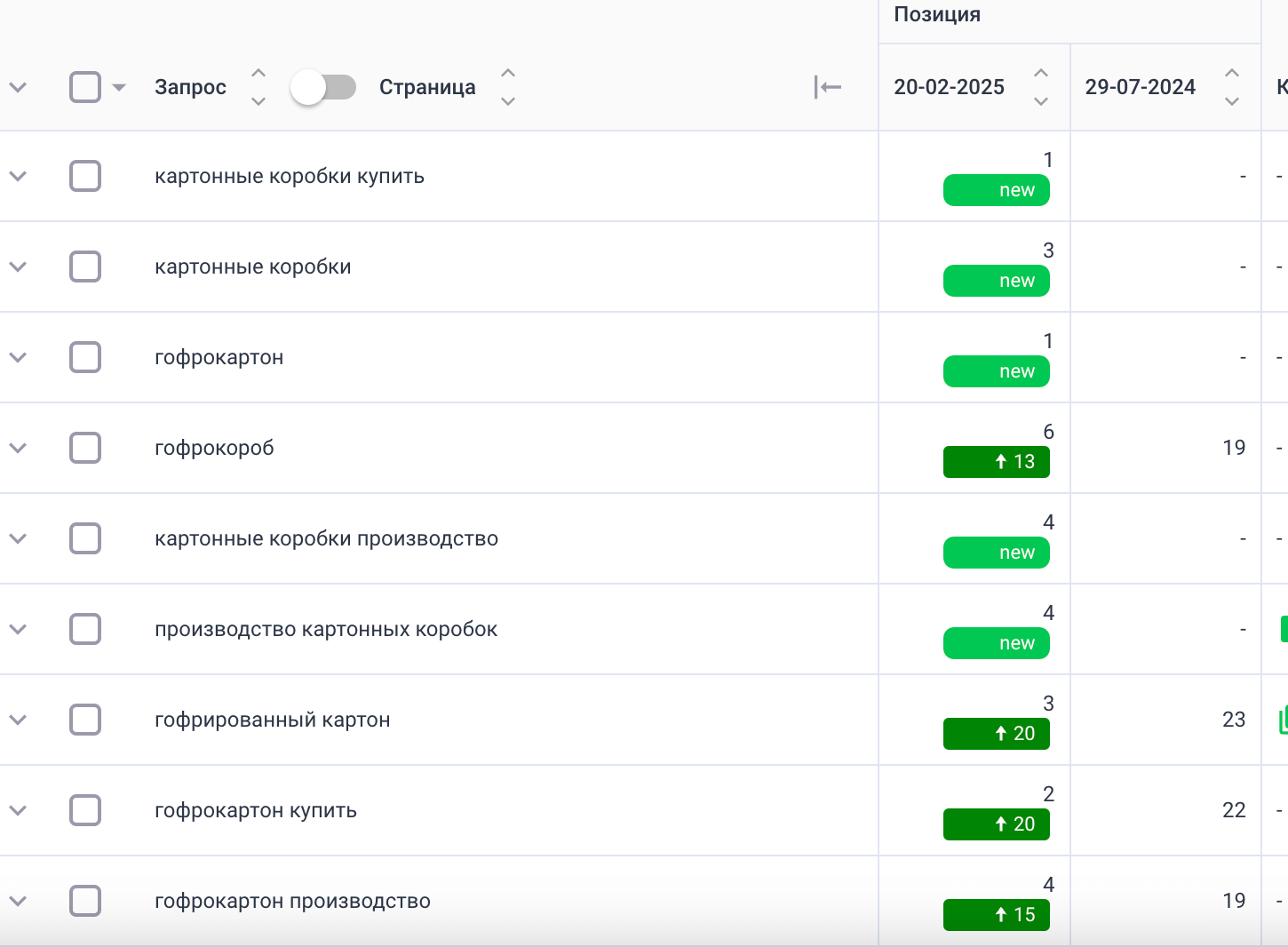The width and height of the screenshot is (1288, 947).
Task: Sort Страница column descending arrow
Action: (x=508, y=101)
